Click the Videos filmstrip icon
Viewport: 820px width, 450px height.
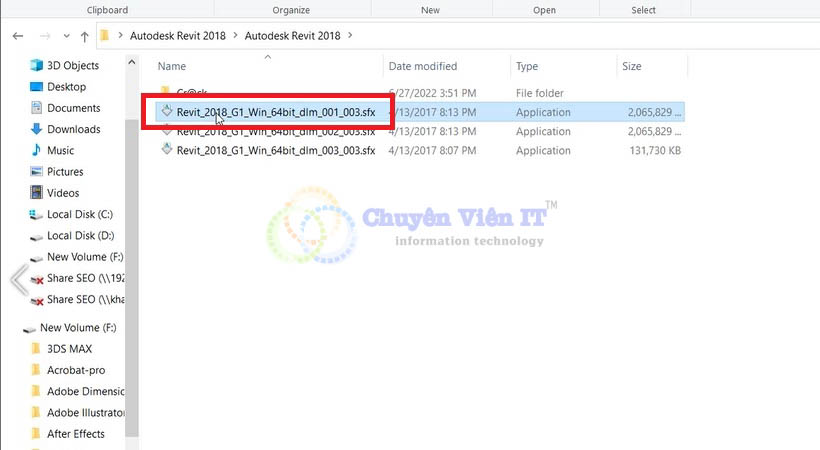pos(36,193)
